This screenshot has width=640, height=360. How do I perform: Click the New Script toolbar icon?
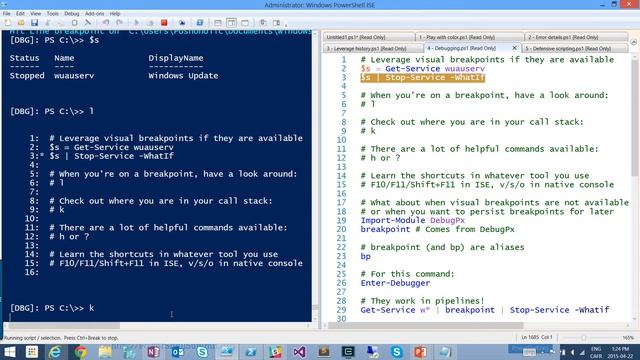coord(8,23)
